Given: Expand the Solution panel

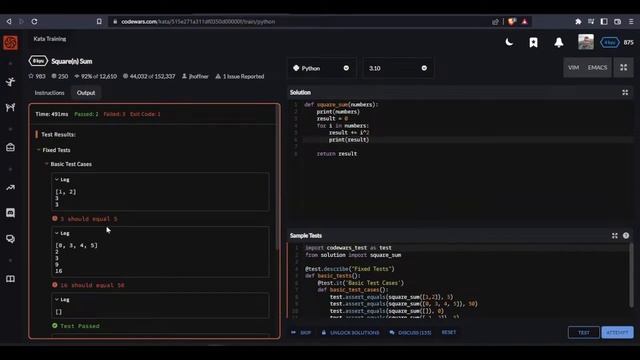Looking at the screenshot, I should (625, 93).
